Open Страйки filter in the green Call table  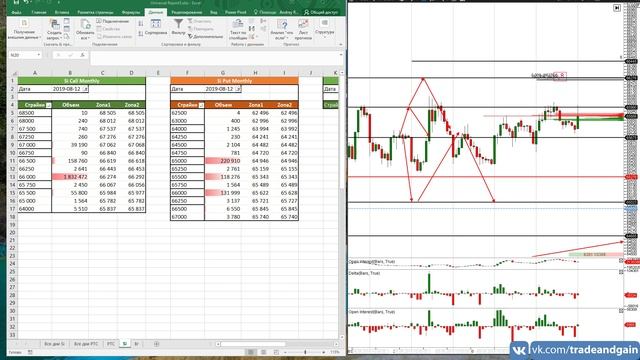(49, 105)
